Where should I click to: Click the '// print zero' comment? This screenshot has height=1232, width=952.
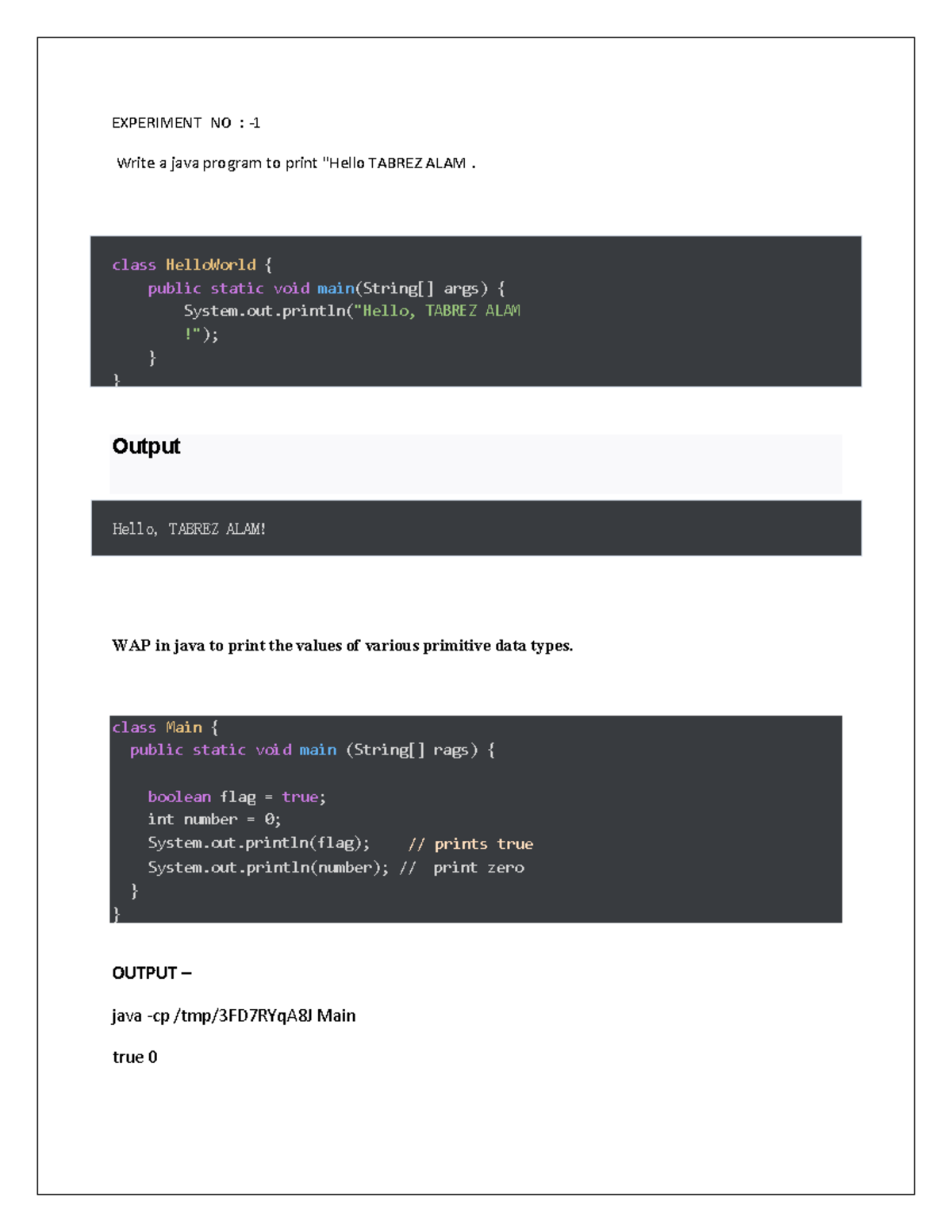click(463, 868)
